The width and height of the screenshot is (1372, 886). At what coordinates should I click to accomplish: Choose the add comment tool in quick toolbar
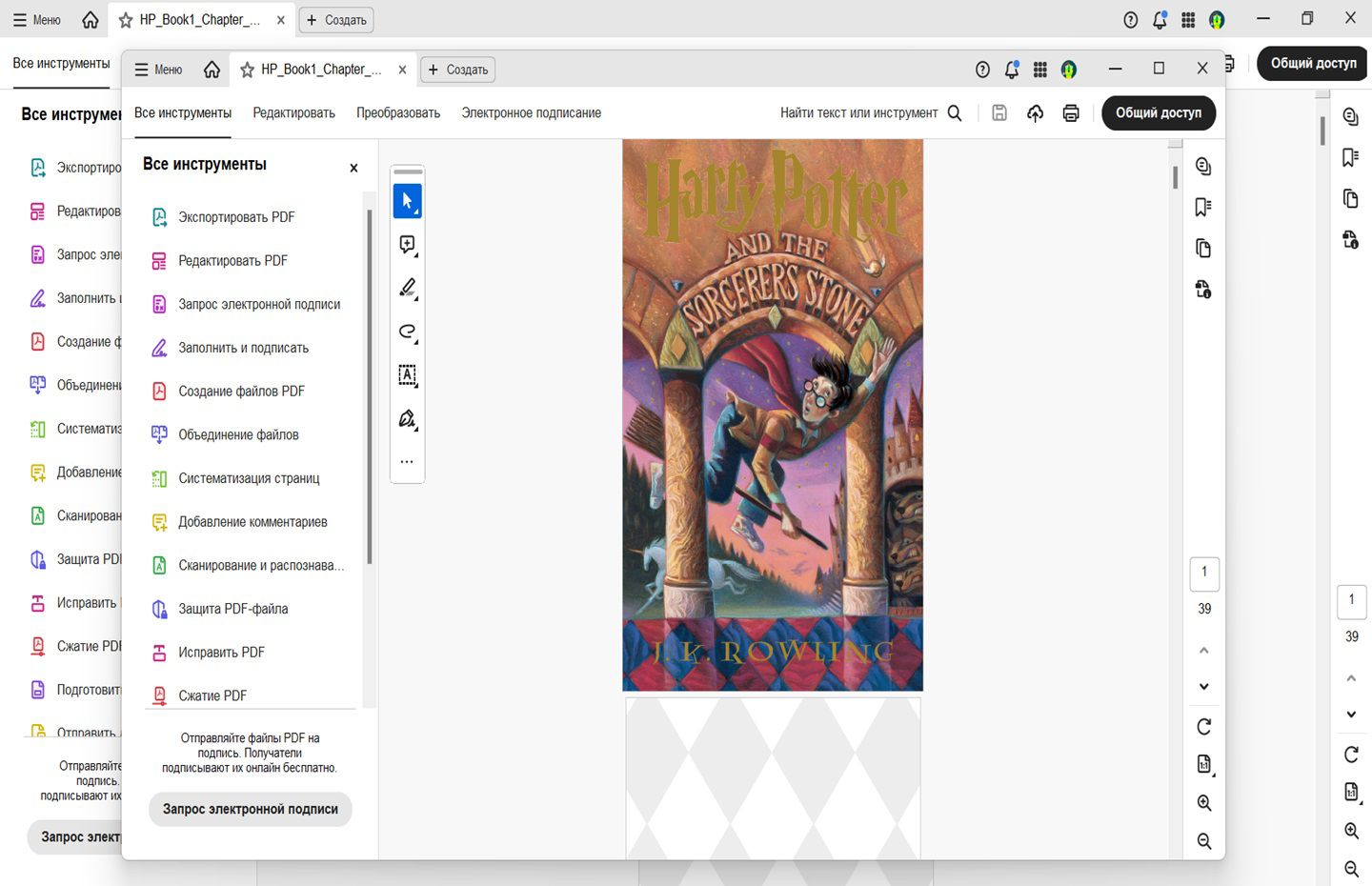[407, 245]
